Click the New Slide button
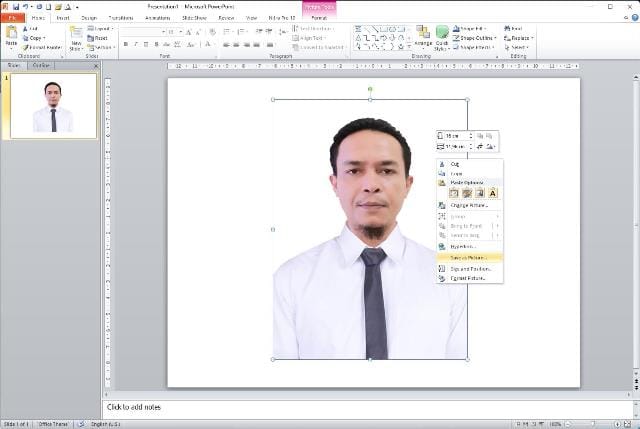Viewport: 640px width, 429px height. point(76,38)
